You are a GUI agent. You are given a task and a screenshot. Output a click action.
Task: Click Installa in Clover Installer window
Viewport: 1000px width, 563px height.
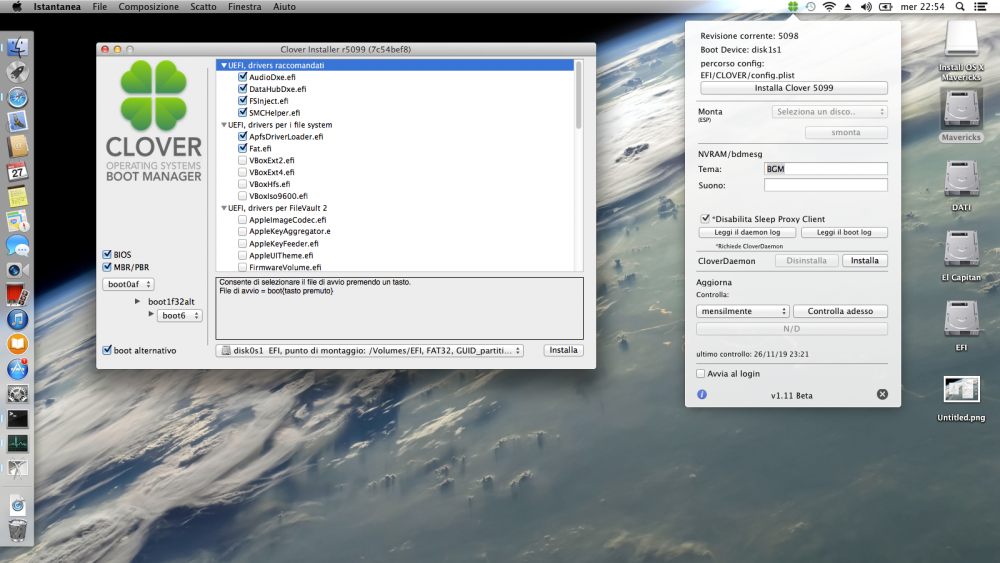point(563,350)
